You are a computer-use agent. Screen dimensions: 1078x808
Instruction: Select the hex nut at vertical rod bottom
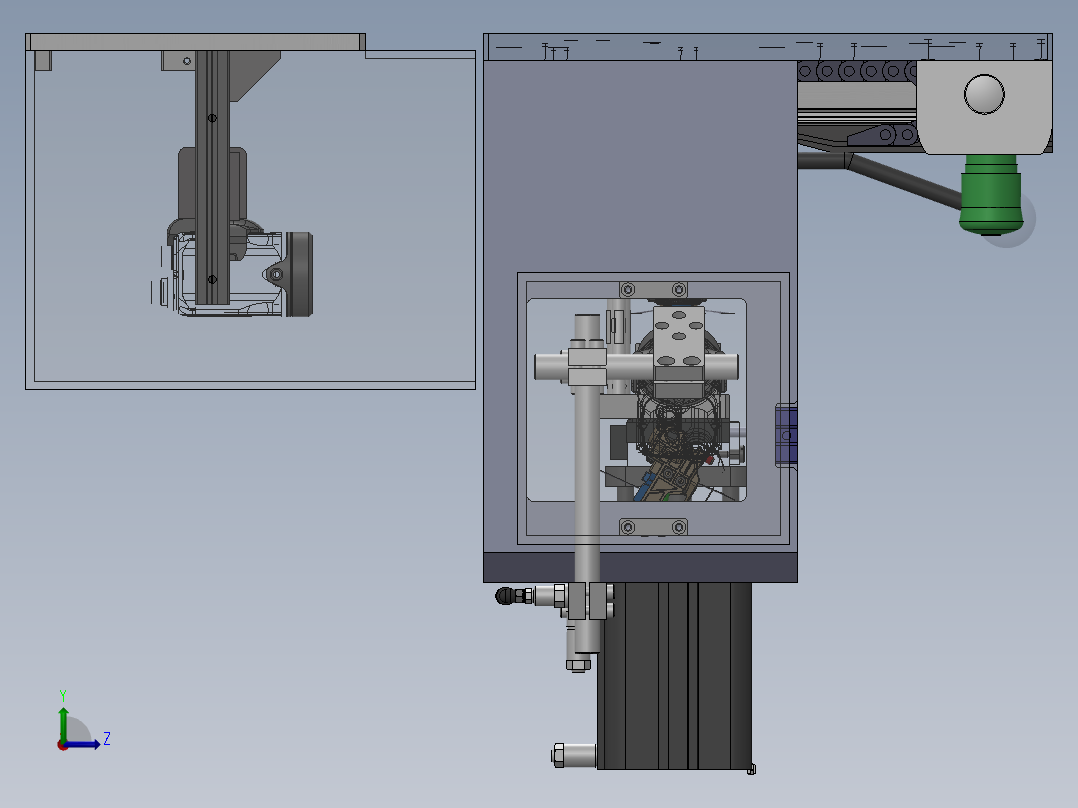tap(578, 665)
